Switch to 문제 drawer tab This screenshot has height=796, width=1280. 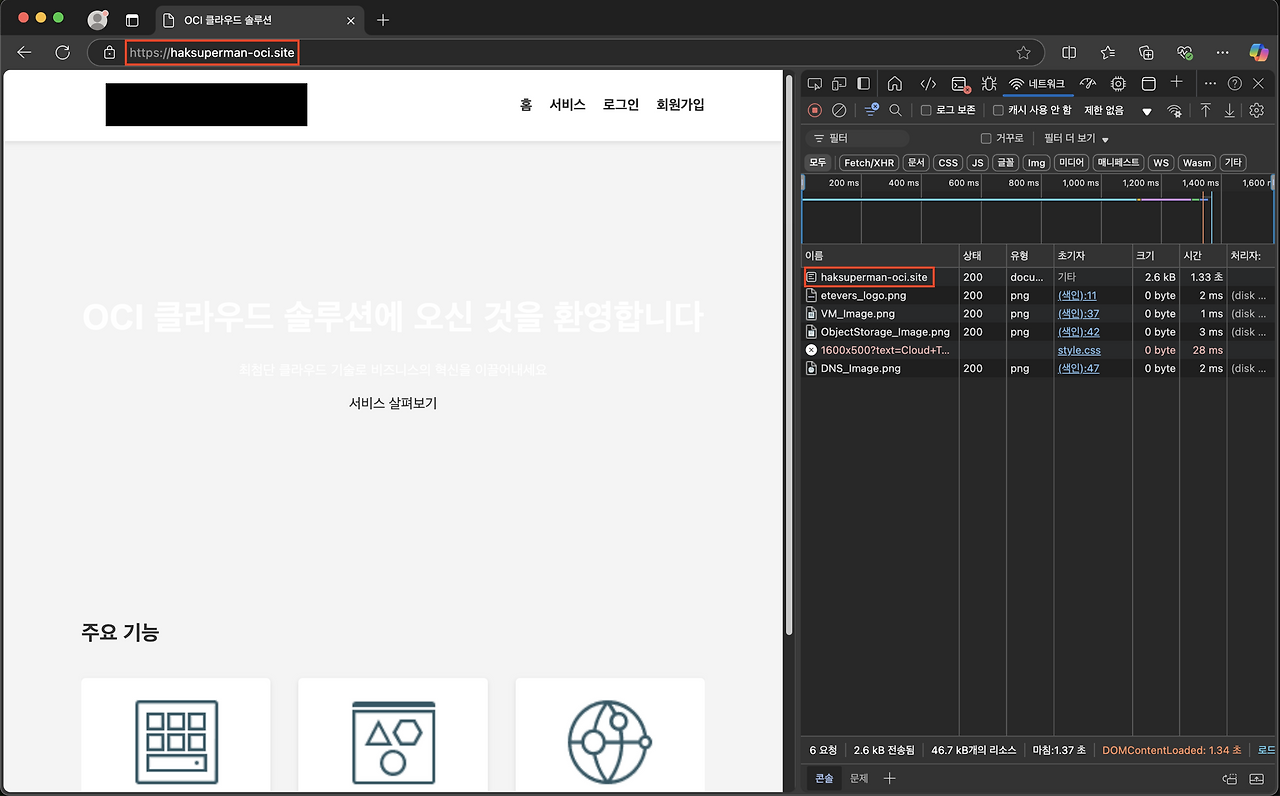859,778
